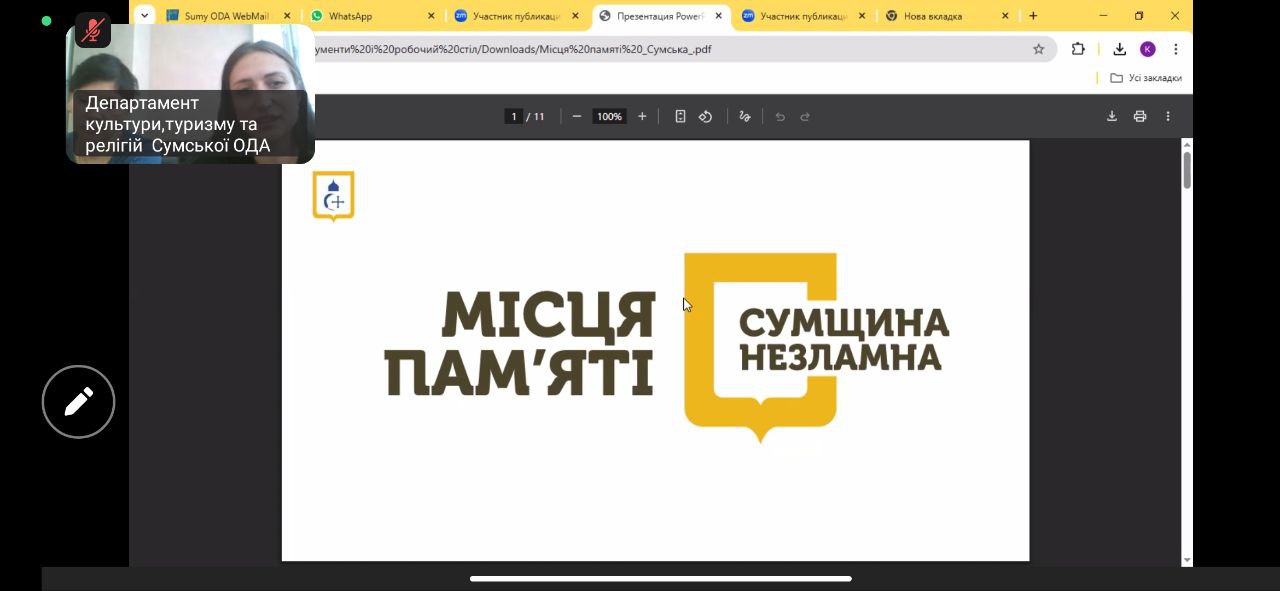The width and height of the screenshot is (1280, 591).
Task: Redo the PDF annotation
Action: click(x=805, y=116)
